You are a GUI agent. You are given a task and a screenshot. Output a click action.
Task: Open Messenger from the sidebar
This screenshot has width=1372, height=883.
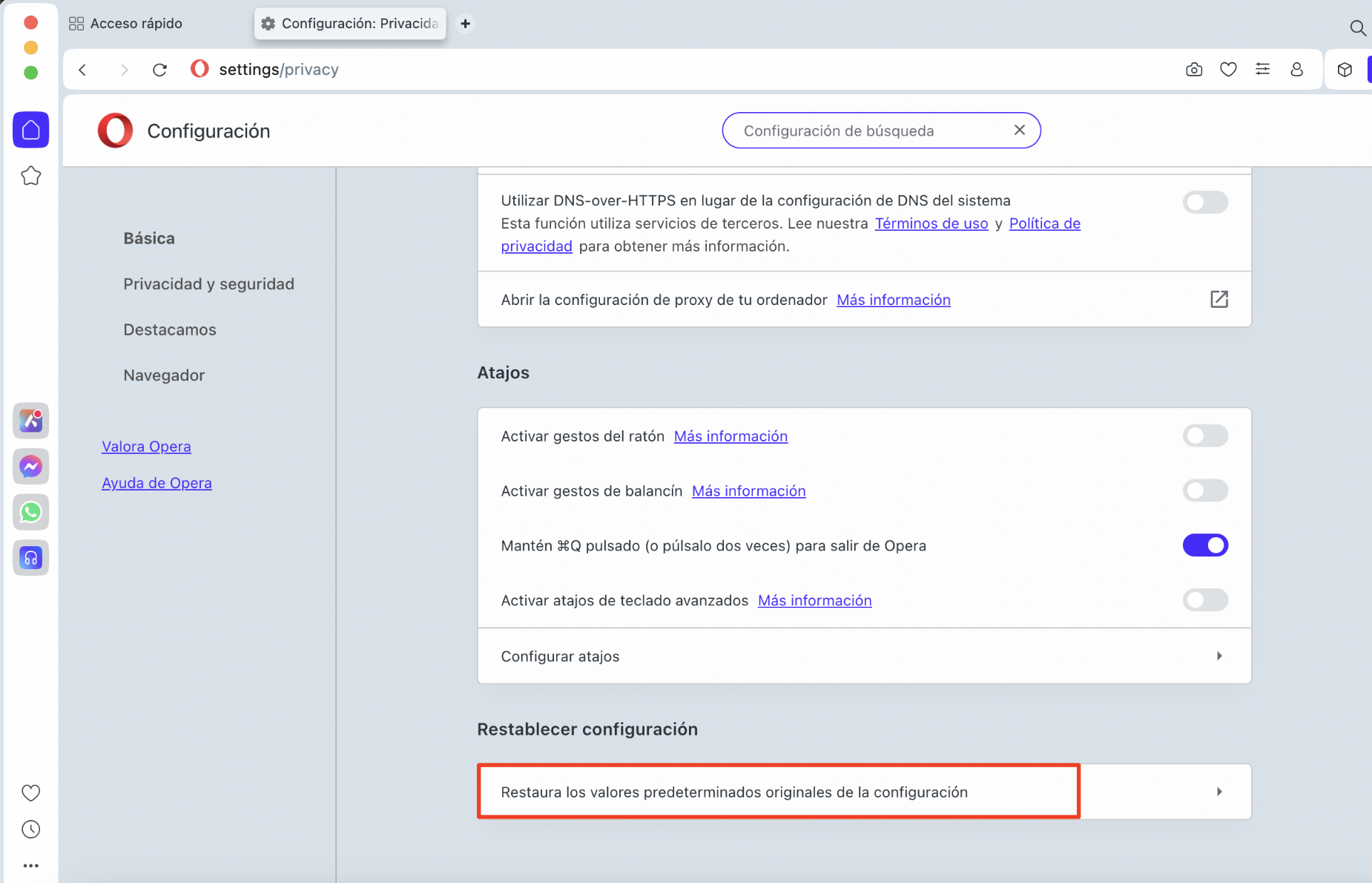[x=30, y=467]
